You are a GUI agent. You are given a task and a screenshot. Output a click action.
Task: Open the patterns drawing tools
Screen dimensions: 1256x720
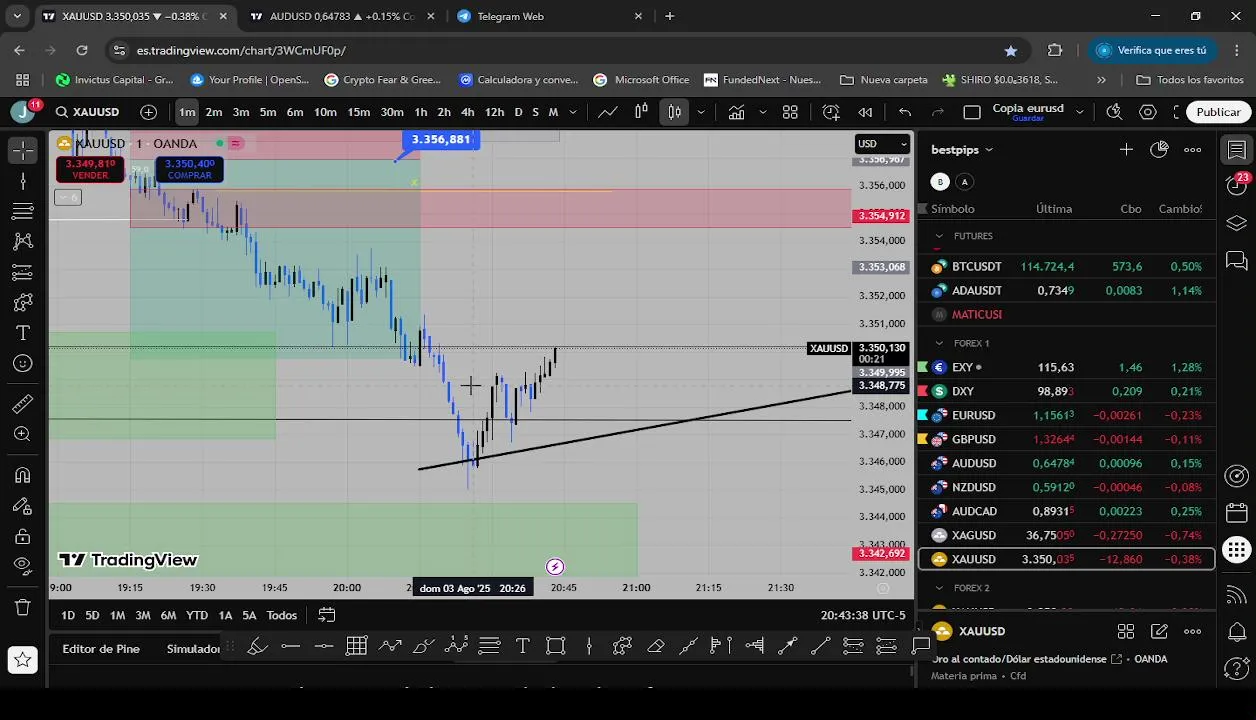(23, 241)
